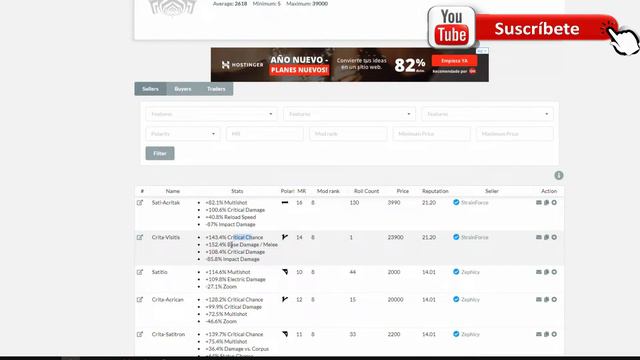Screen dimensions: 640x360
Task: Switch to the Sellers tab
Action: pyautogui.click(x=150, y=89)
